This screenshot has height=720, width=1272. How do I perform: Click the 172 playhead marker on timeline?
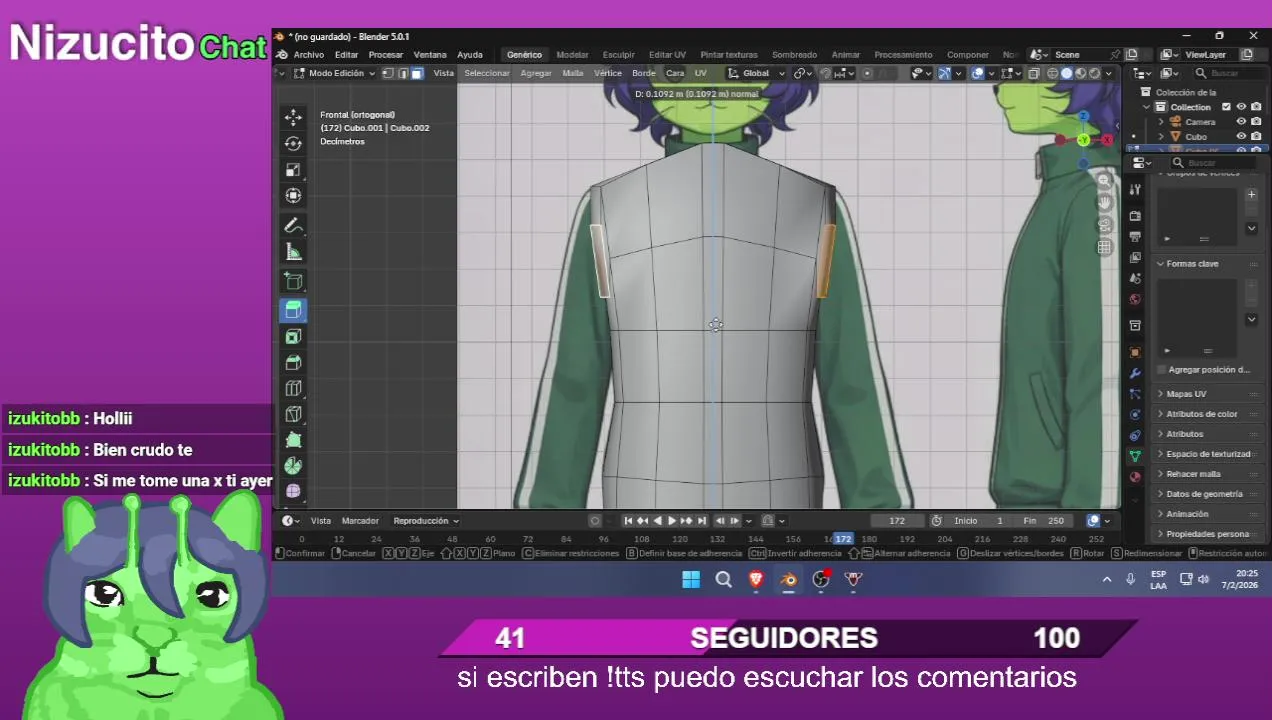[844, 539]
